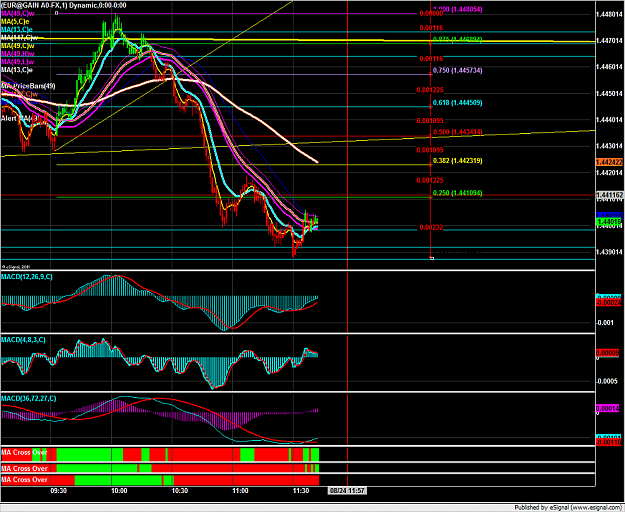625x512 pixels.
Task: Click the 1.447014 price axis value
Action: 609,41
